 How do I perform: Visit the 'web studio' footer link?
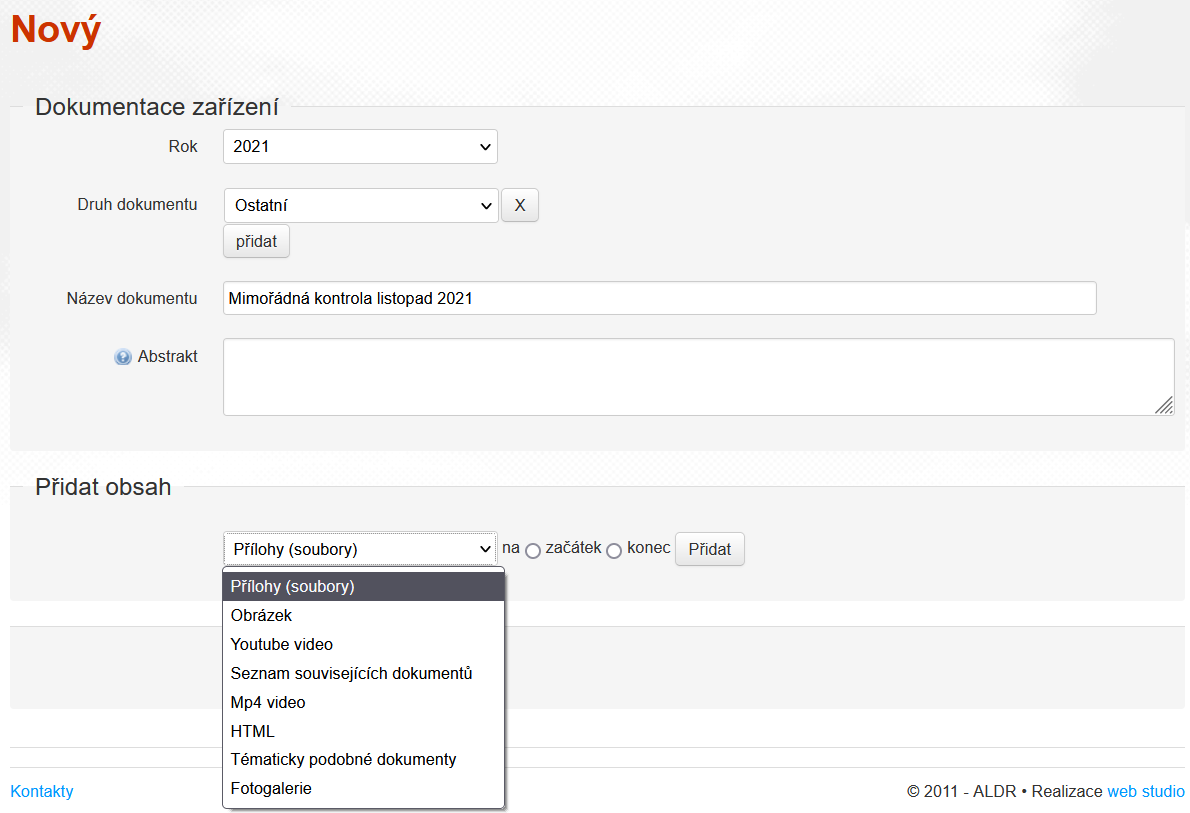tap(1145, 792)
